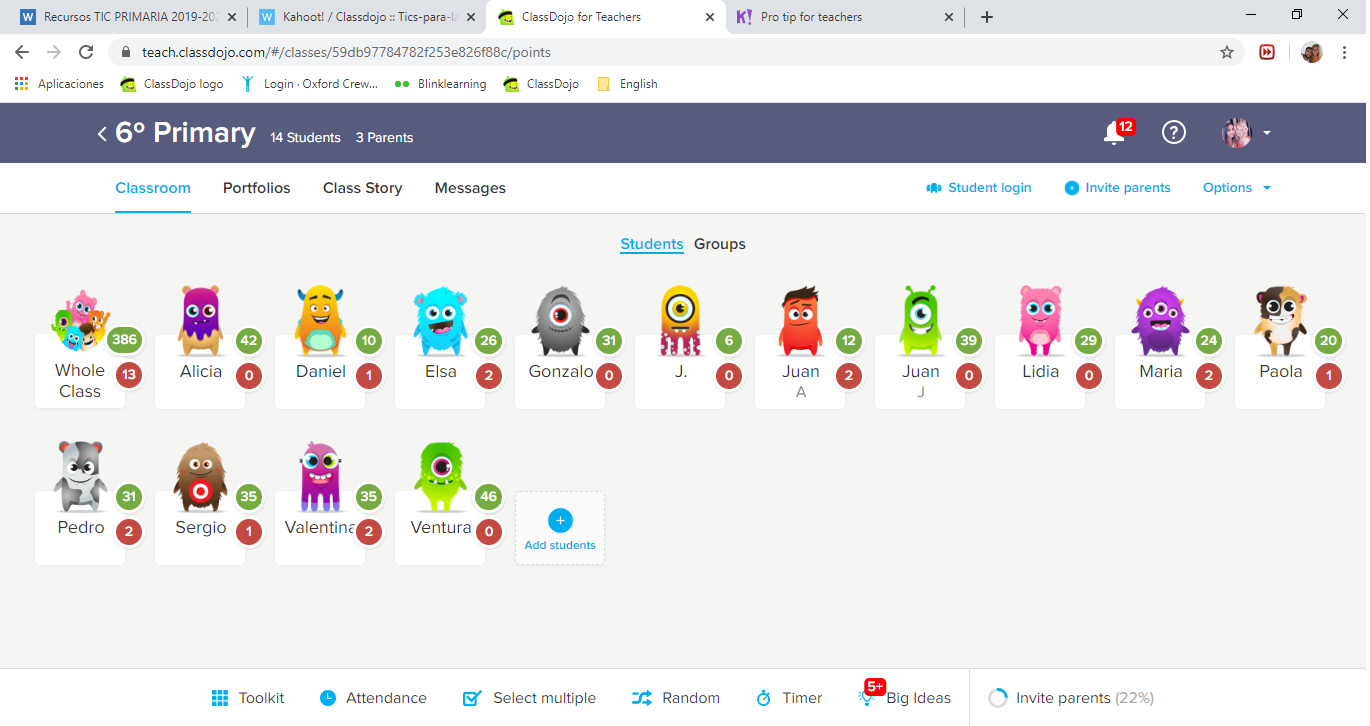Click the Whole Class red 13 points badge
Image resolution: width=1370 pixels, height=726 pixels.
pos(128,376)
